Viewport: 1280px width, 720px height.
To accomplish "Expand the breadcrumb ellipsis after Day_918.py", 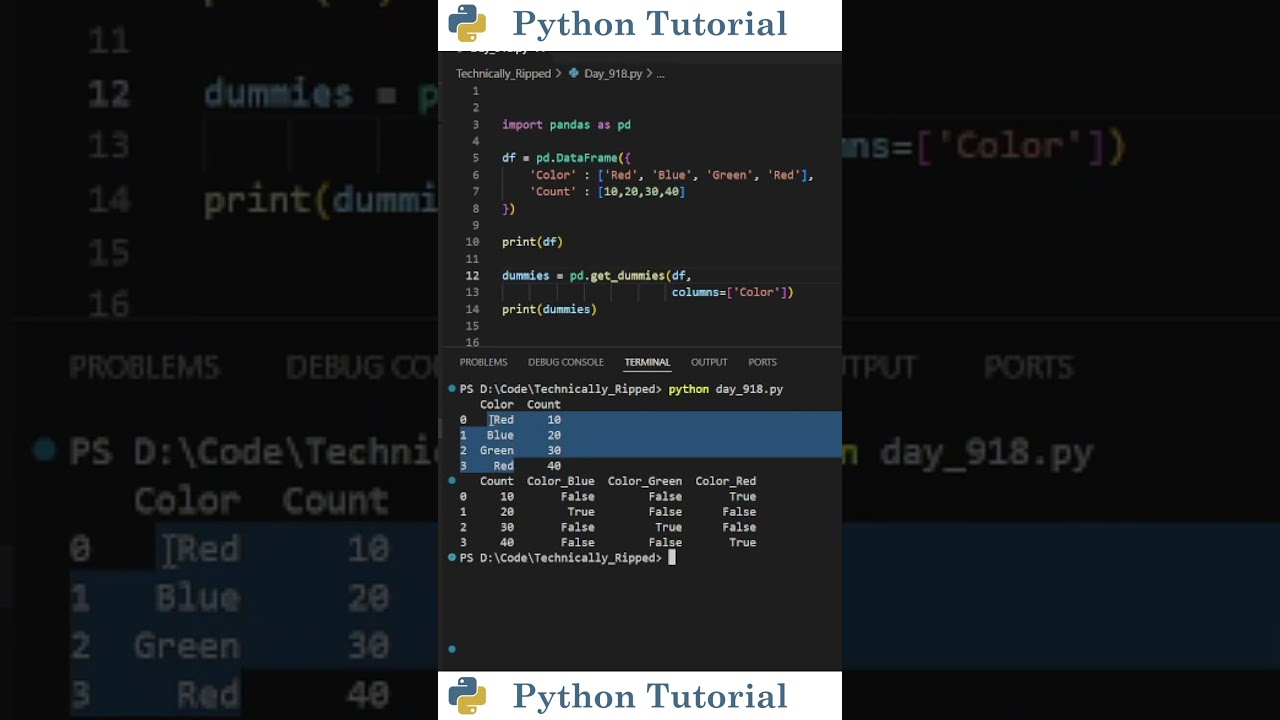I will pyautogui.click(x=660, y=74).
